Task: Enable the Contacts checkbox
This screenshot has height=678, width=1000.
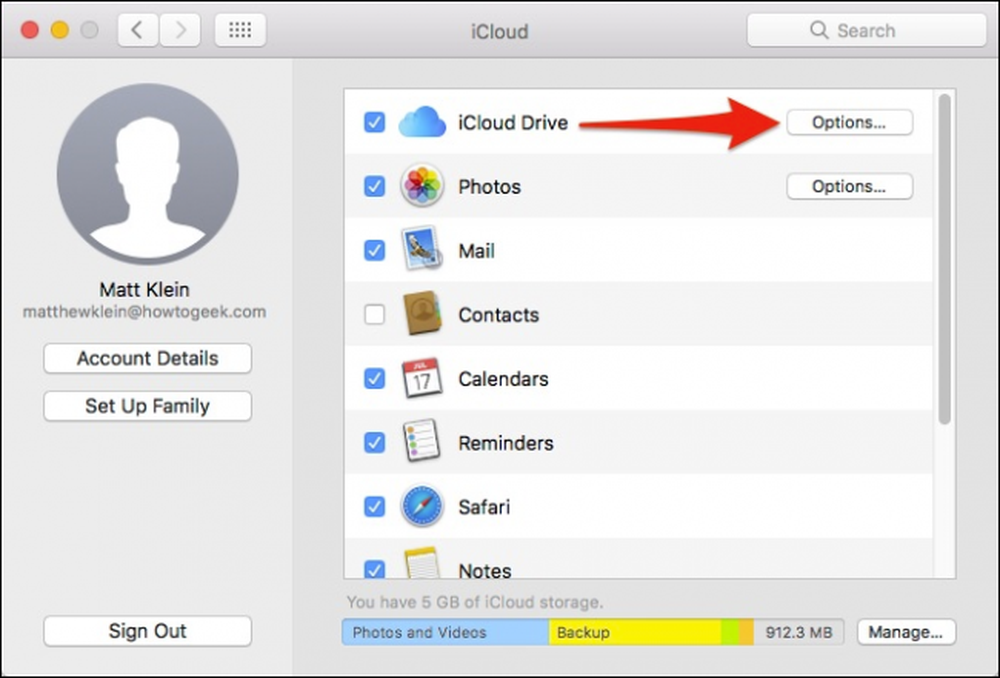Action: (374, 314)
